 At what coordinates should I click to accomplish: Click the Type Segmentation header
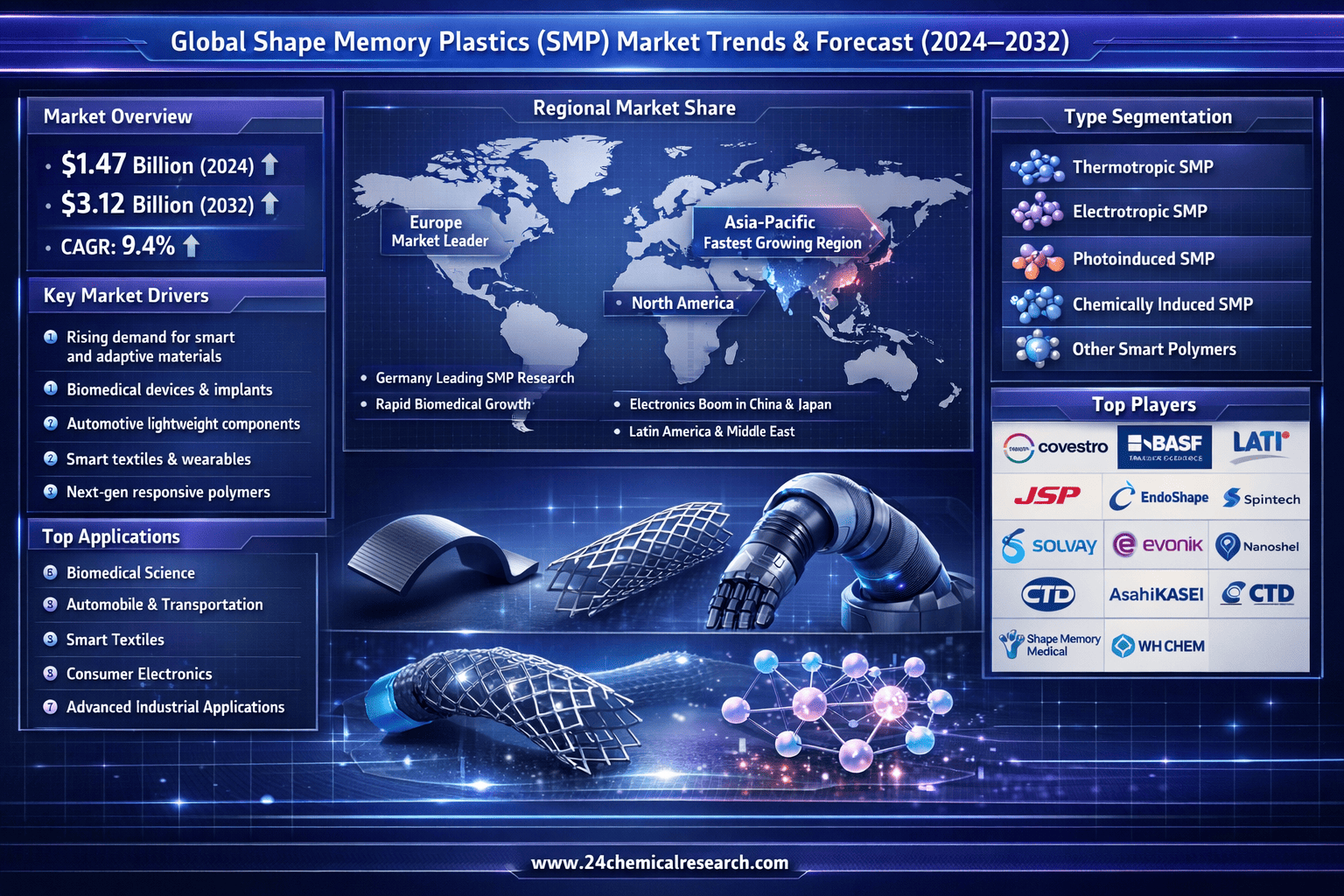click(x=1147, y=117)
